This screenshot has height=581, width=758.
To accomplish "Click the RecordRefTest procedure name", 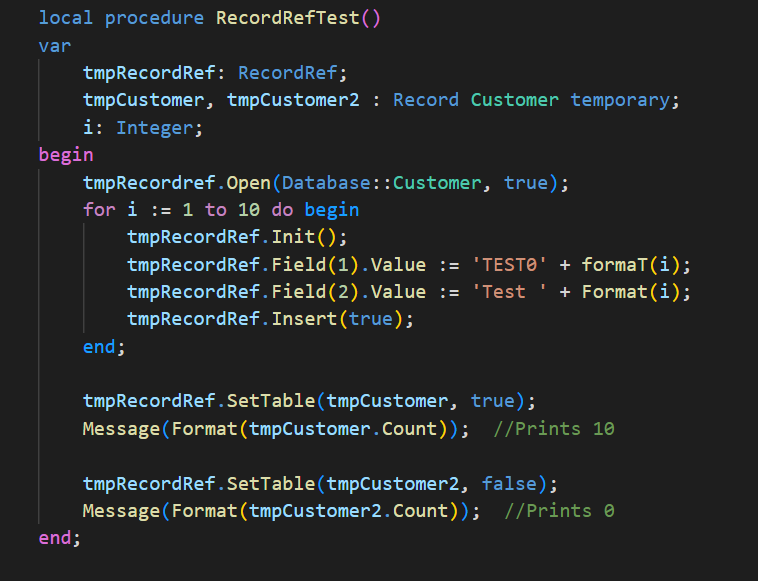I will coord(288,18).
